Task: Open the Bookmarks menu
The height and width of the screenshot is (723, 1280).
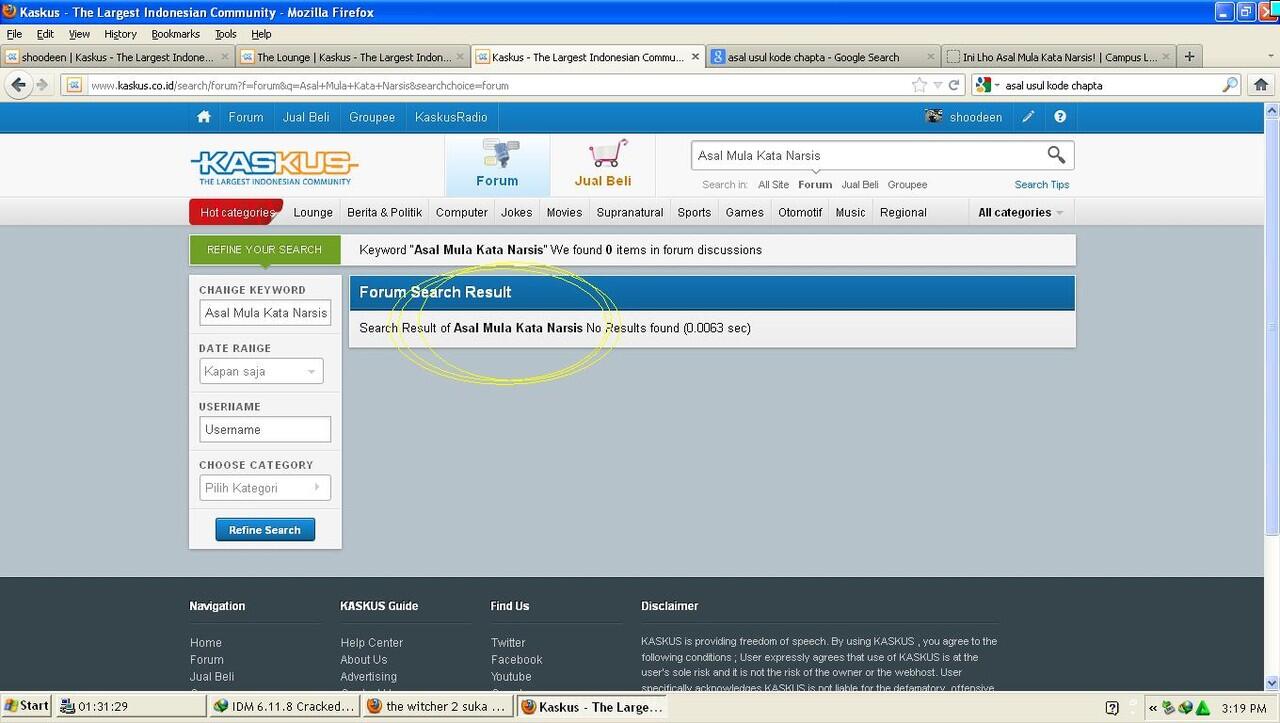Action: (176, 34)
